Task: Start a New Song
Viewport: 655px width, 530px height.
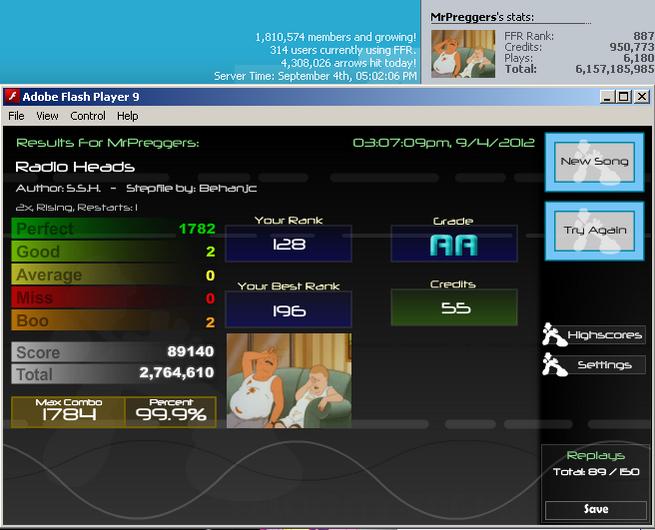Action: [594, 162]
